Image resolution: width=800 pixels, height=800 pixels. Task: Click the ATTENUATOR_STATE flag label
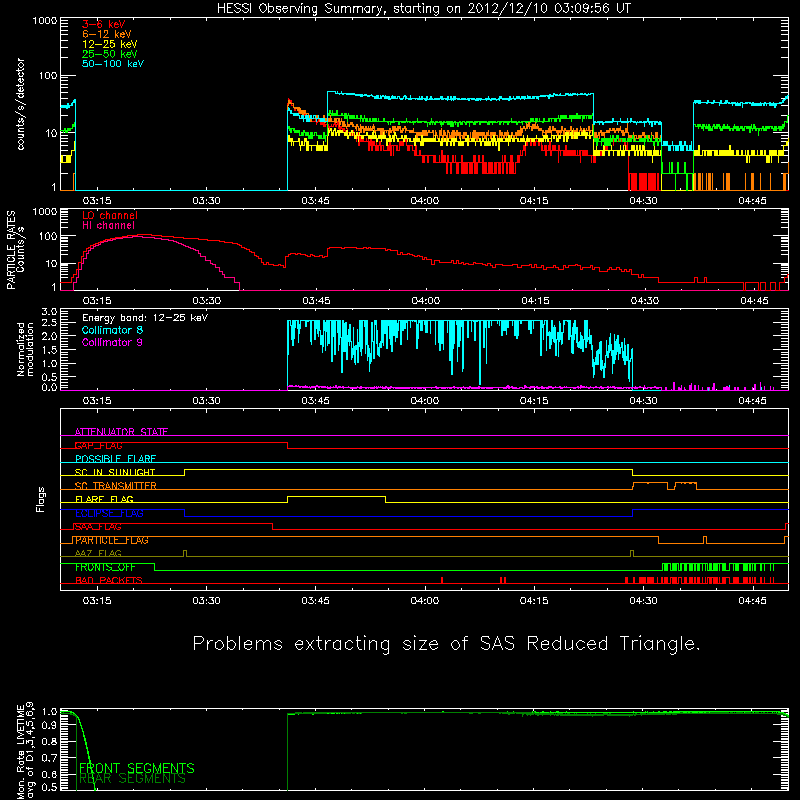point(121,432)
